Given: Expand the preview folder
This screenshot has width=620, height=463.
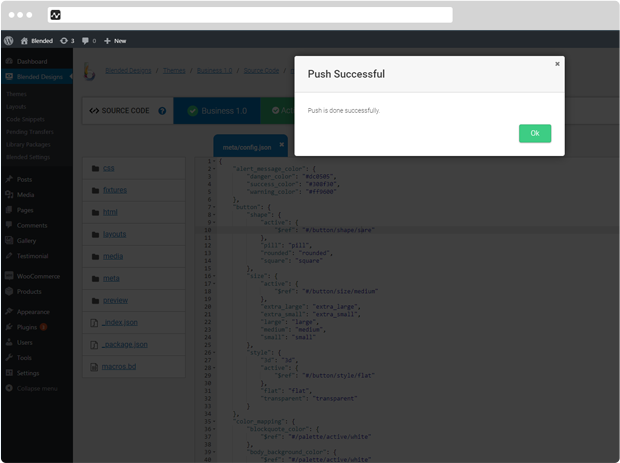Looking at the screenshot, I should (114, 300).
